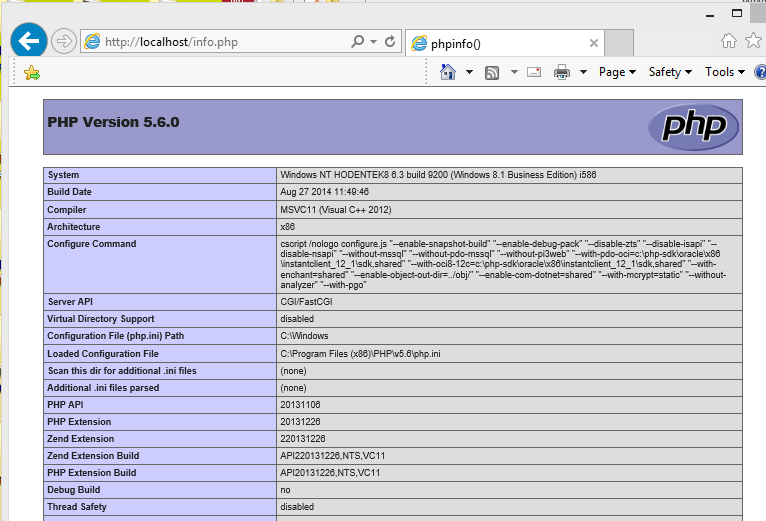Expand the Print dropdown arrow

pyautogui.click(x=583, y=72)
